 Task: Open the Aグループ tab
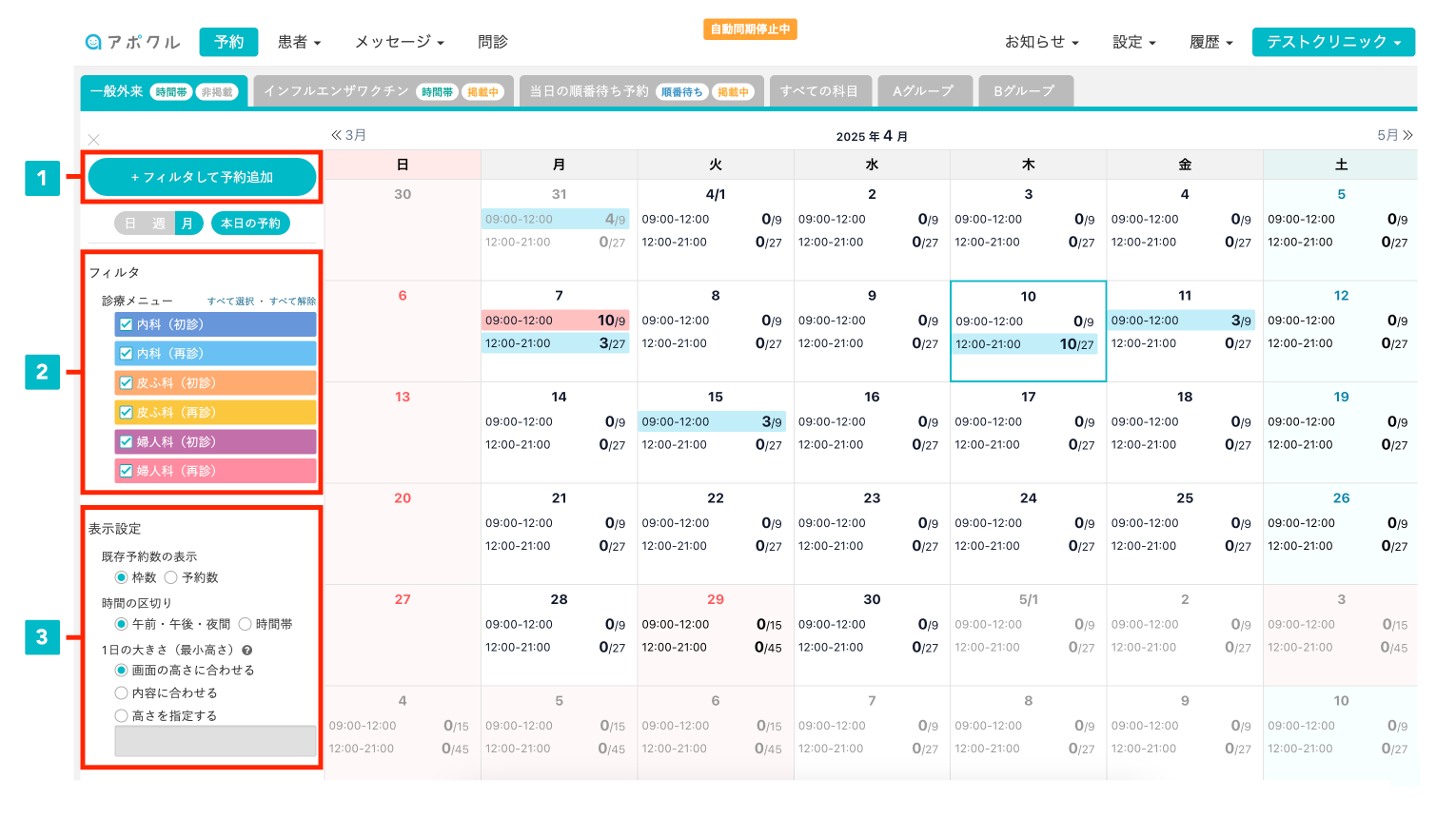pyautogui.click(x=924, y=91)
